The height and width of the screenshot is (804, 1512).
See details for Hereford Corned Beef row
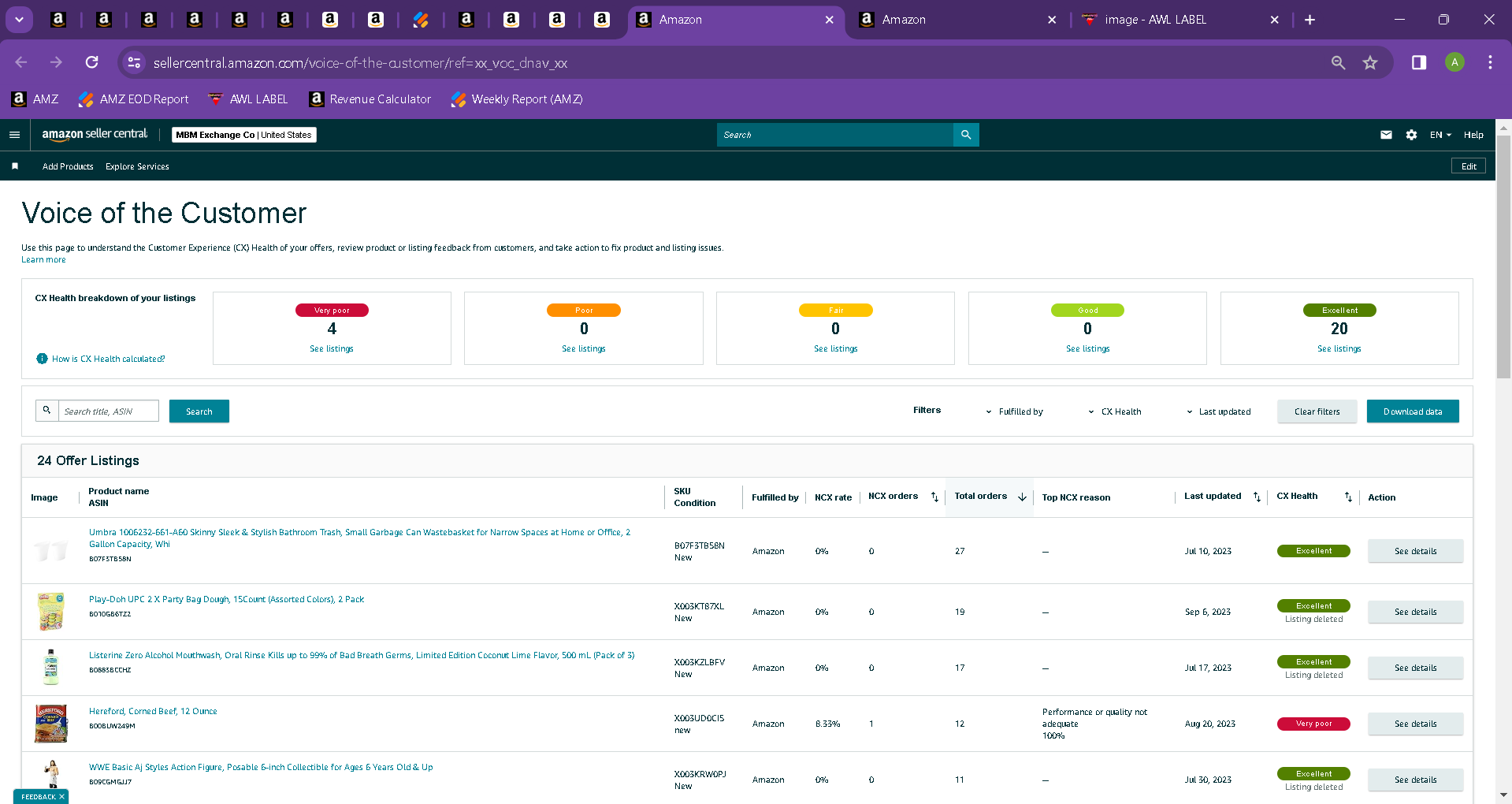pyautogui.click(x=1415, y=724)
